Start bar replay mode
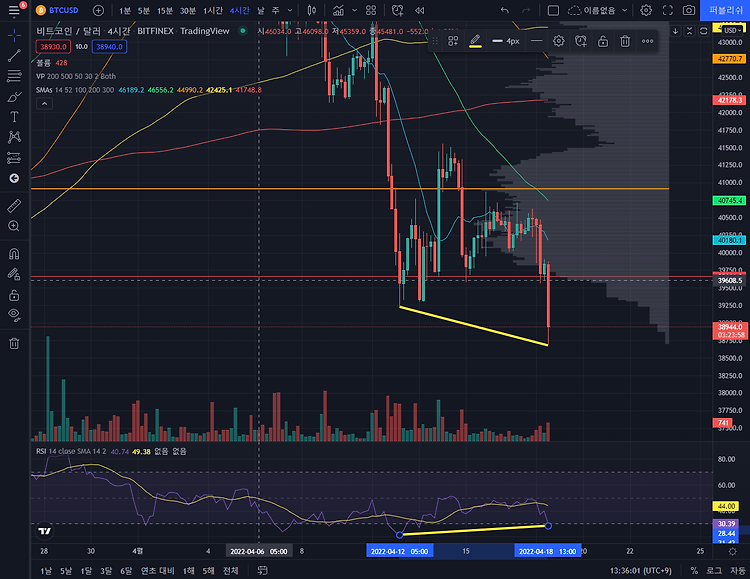 coord(419,10)
